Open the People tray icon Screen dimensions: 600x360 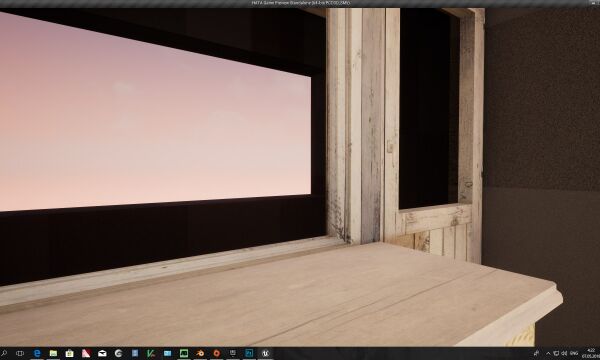pyautogui.click(x=536, y=353)
